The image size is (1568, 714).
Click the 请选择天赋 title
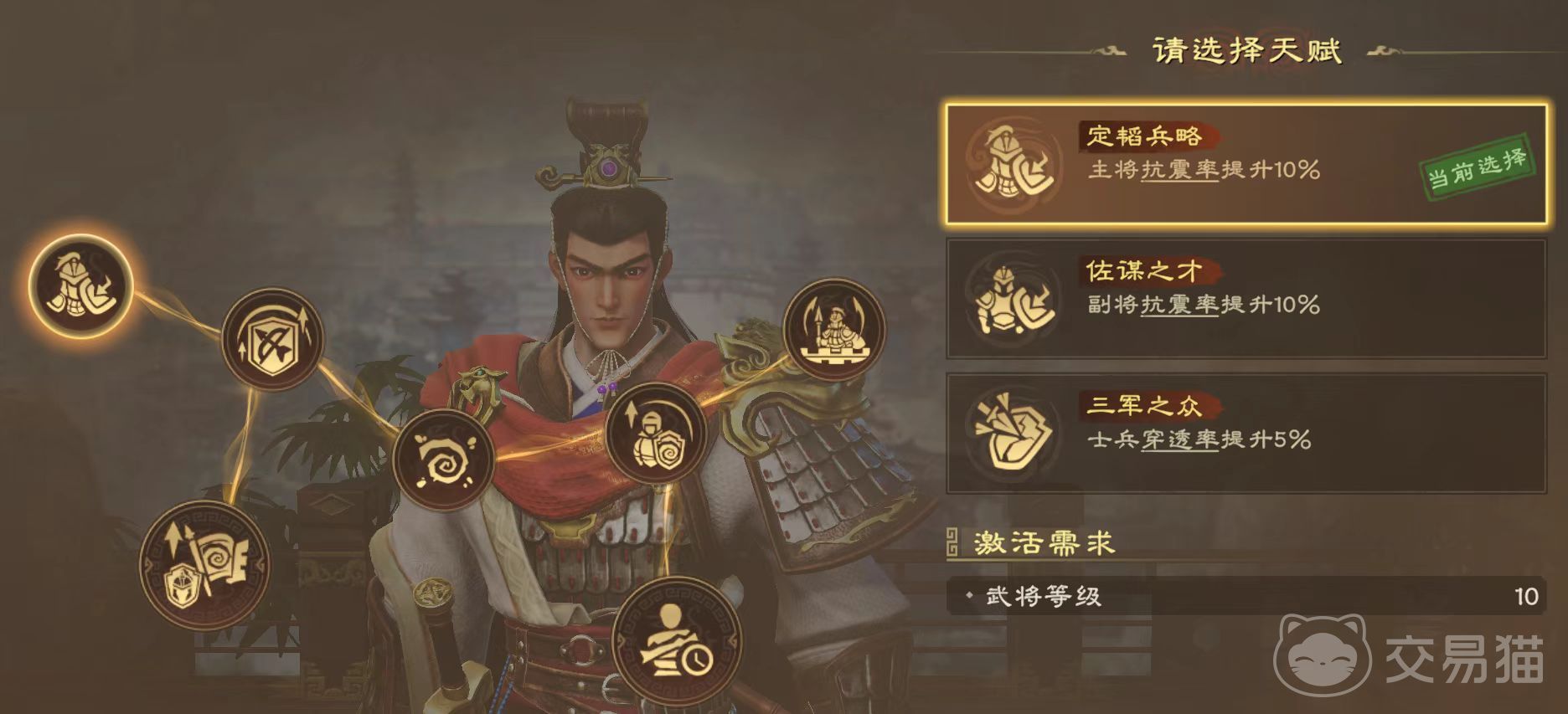tap(1247, 51)
